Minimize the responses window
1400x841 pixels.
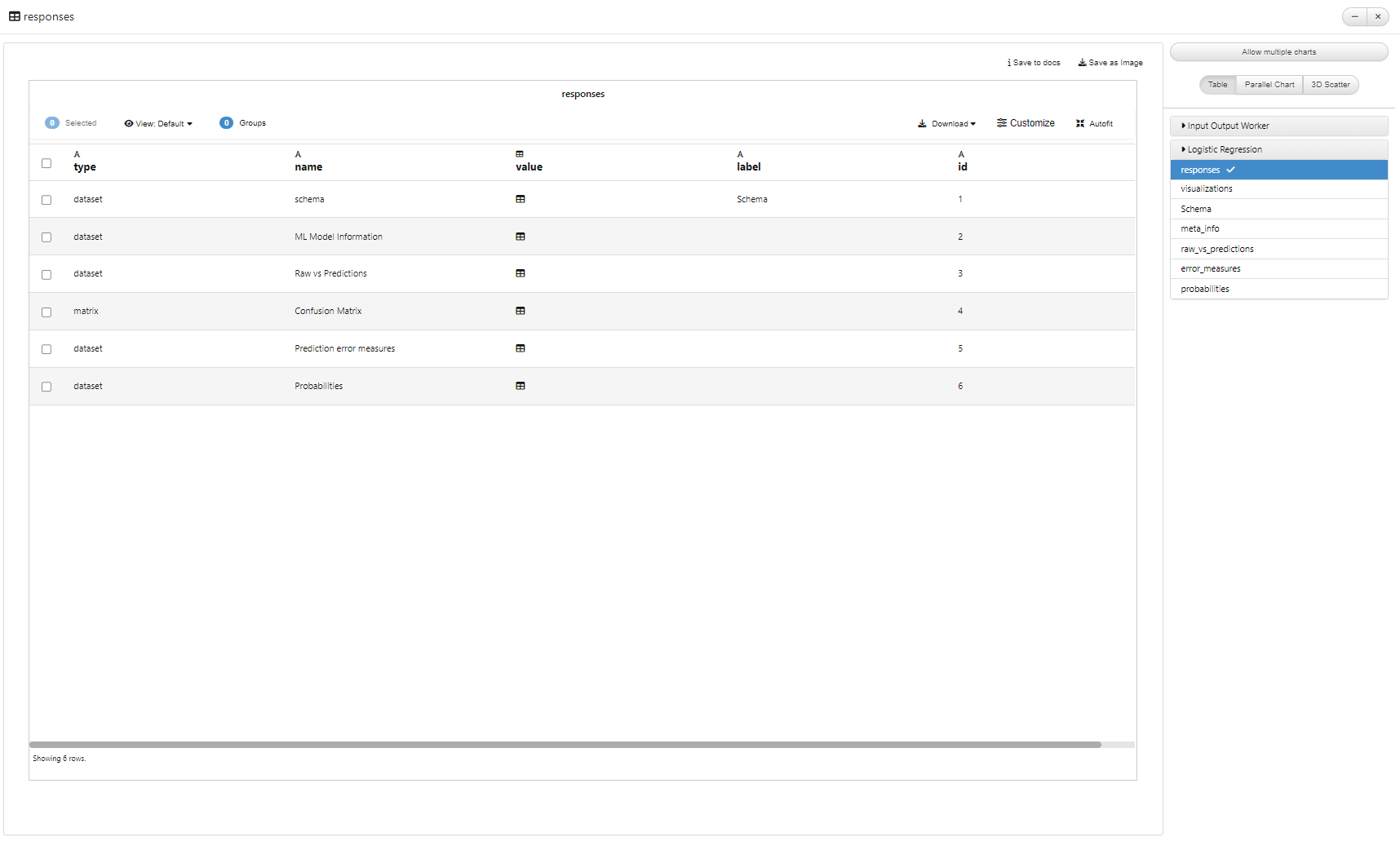click(1354, 16)
